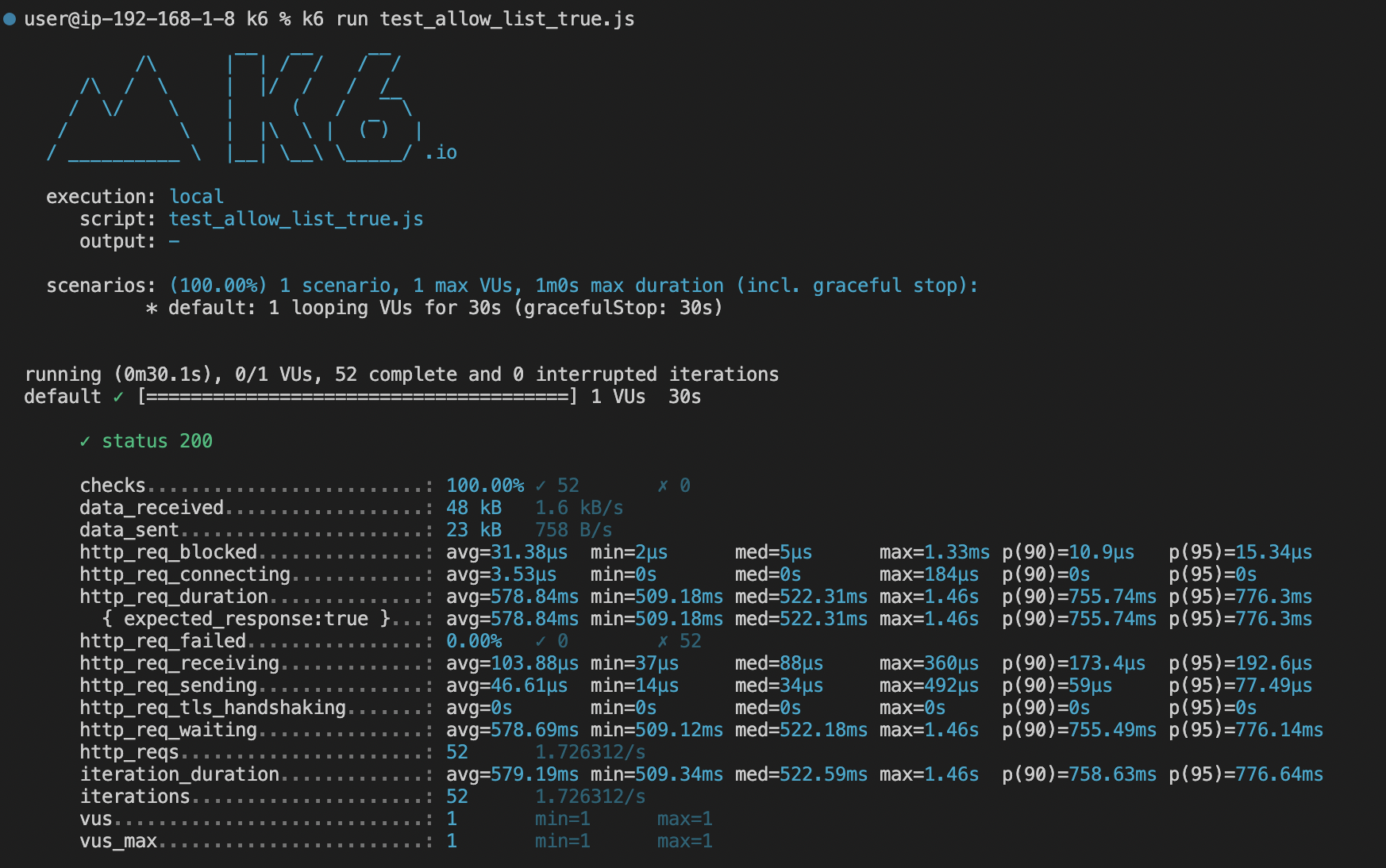The image size is (1386, 868).
Task: Click the "vus_max" metric label
Action: [118, 841]
